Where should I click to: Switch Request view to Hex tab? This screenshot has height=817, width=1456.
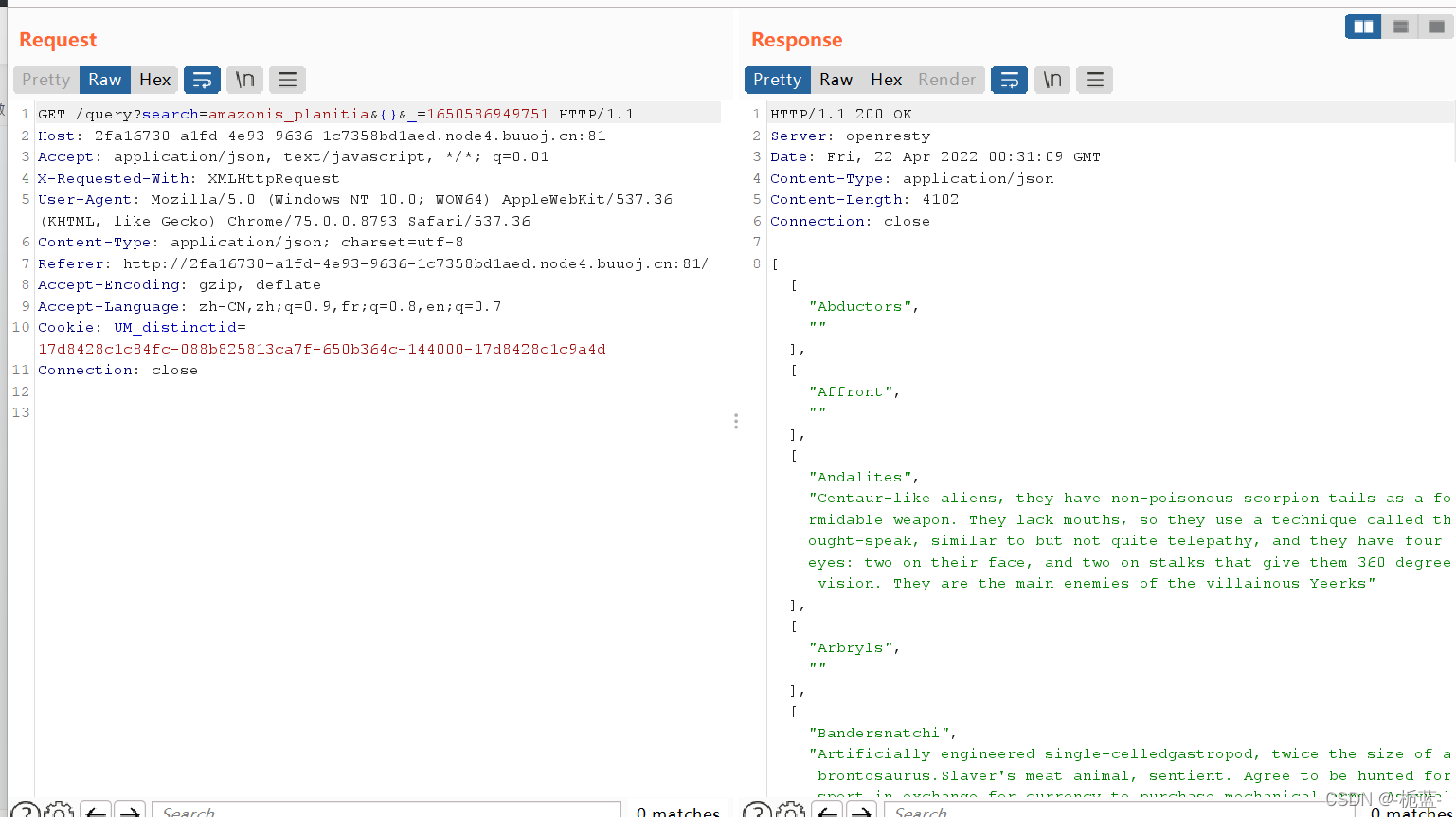coord(154,80)
